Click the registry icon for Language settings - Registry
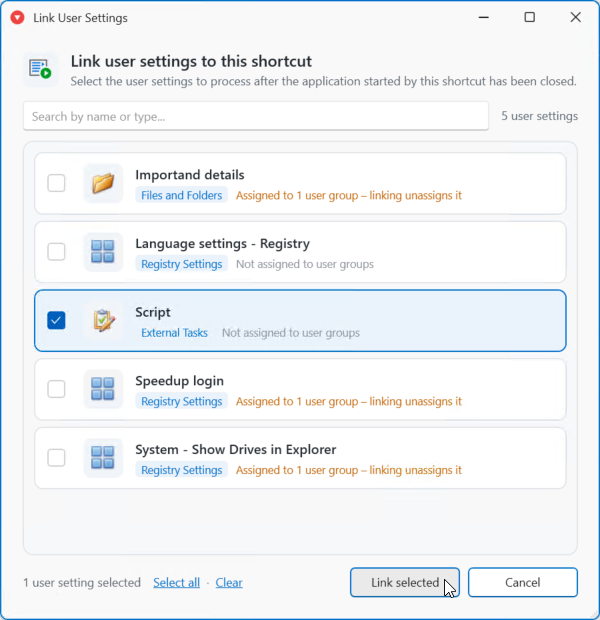This screenshot has height=620, width=600. 103,252
